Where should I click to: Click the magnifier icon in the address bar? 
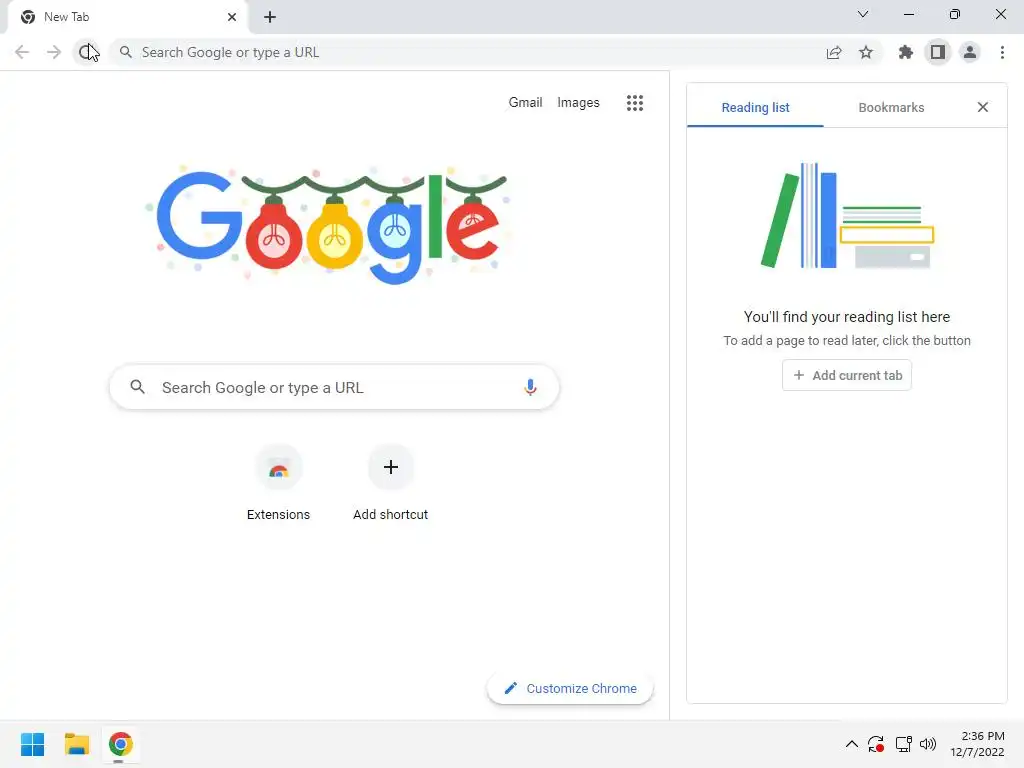point(125,52)
